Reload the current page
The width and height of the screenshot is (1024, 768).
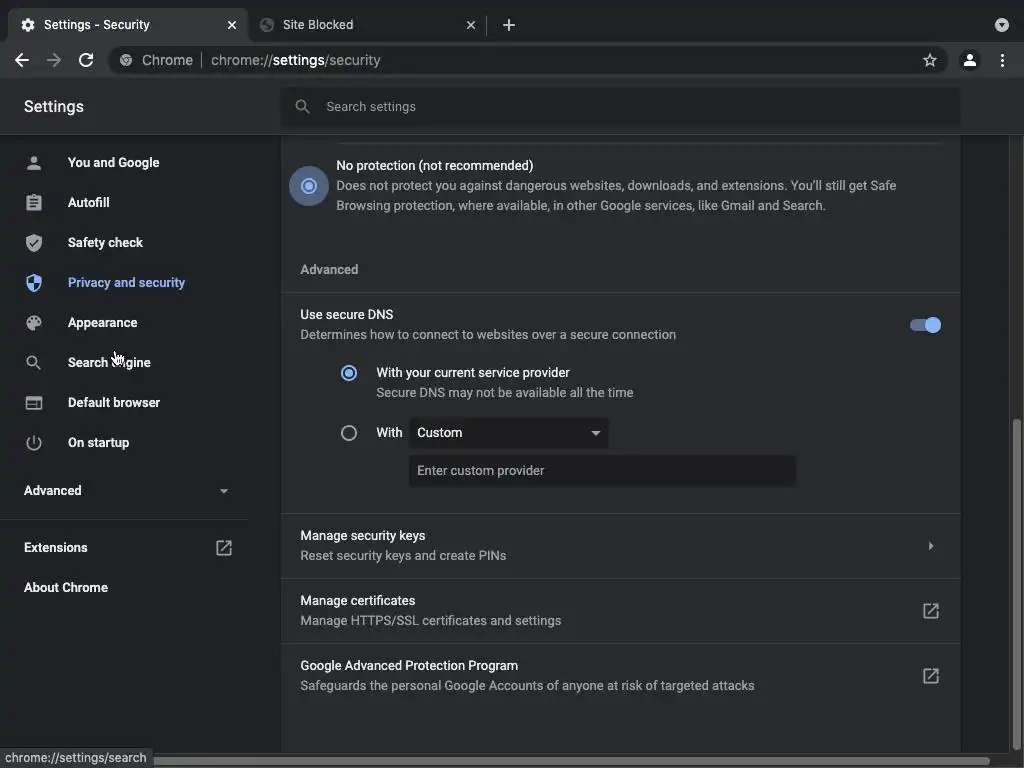pyautogui.click(x=86, y=60)
